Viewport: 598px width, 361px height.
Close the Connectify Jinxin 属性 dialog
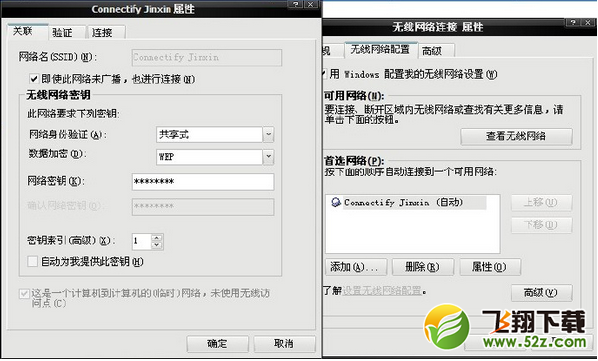tap(311, 4)
